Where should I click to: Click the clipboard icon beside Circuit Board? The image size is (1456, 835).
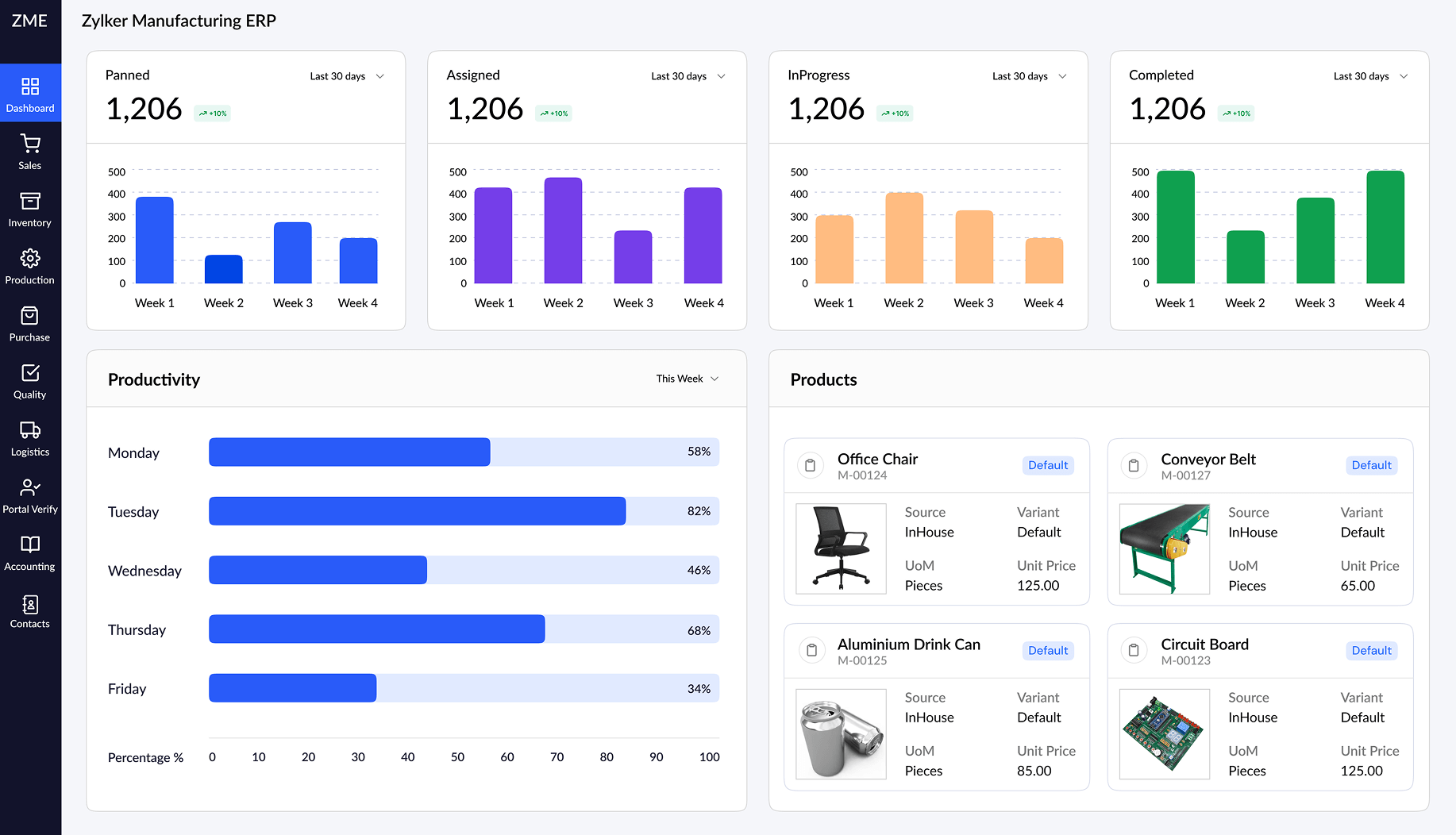click(1134, 651)
